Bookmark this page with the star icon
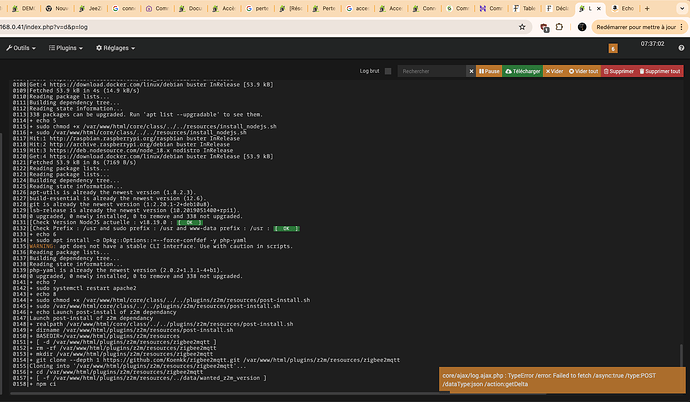690x402 pixels. point(522,27)
